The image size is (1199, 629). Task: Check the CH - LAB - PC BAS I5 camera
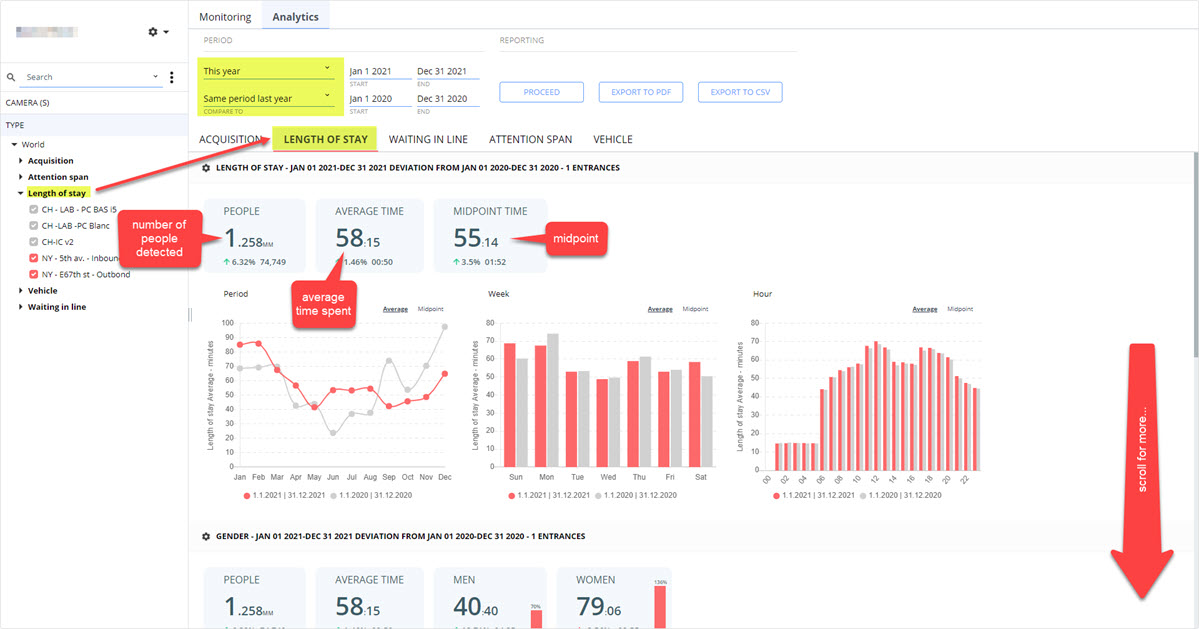click(34, 209)
